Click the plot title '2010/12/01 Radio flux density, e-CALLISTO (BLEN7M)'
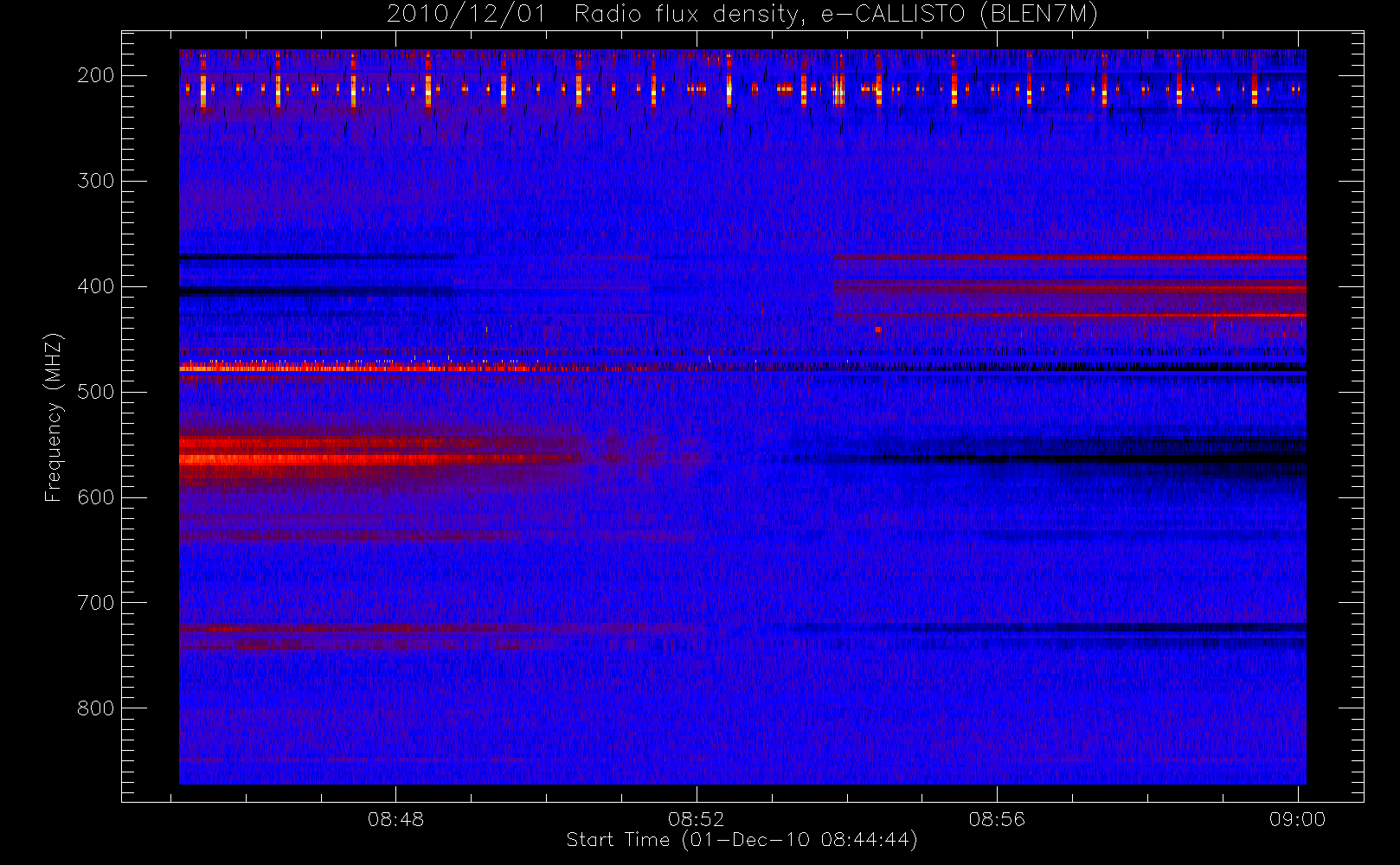This screenshot has height=865, width=1400. point(742,14)
